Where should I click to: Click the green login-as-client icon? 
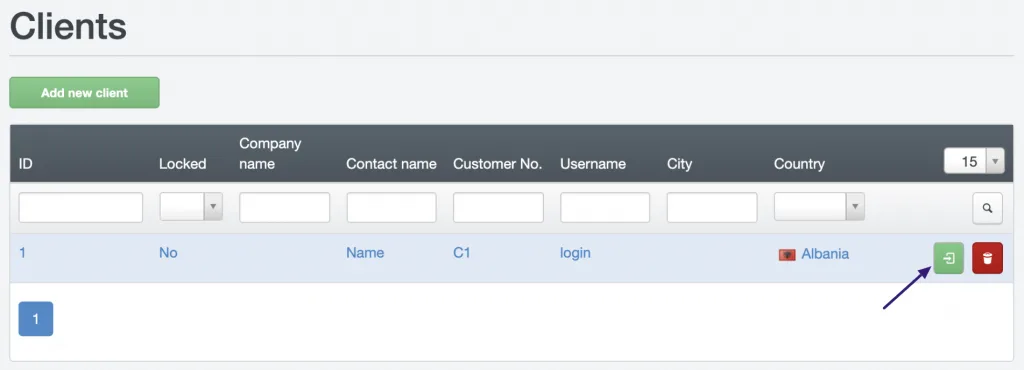948,258
